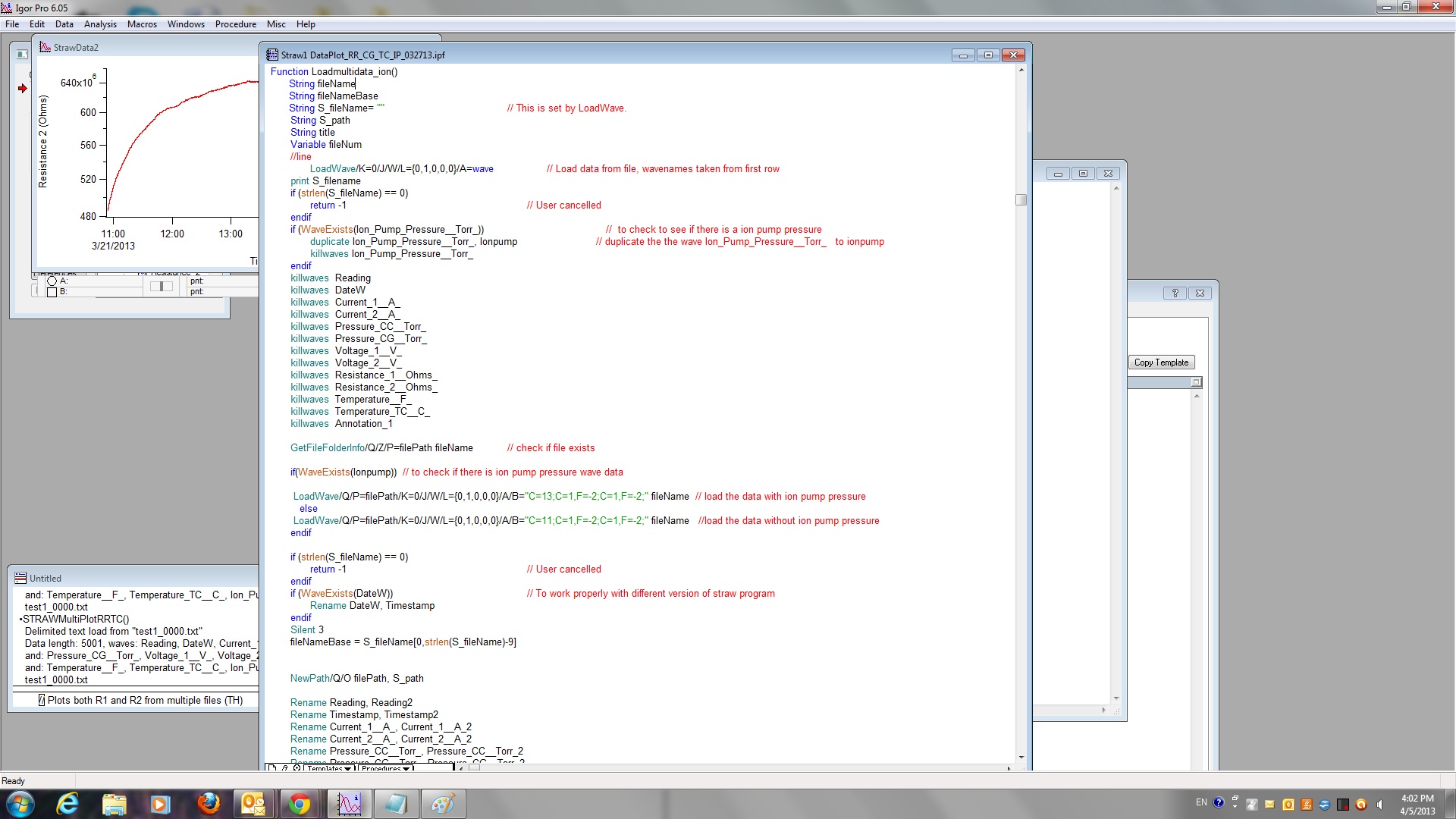The width and height of the screenshot is (1456, 819).
Task: Click the 'String fileNameBase' code line
Action: click(334, 96)
